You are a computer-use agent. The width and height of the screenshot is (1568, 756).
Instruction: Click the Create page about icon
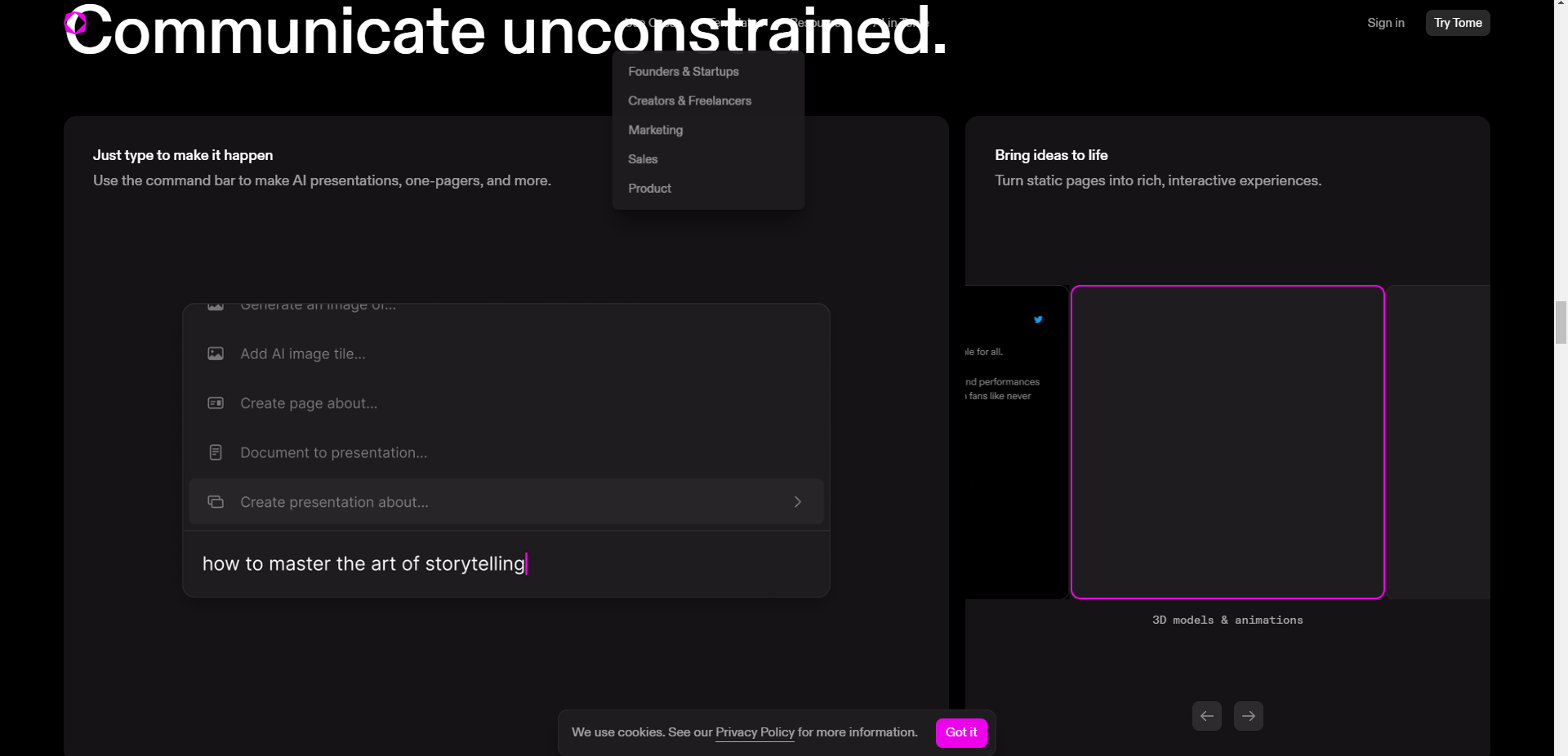[x=216, y=403]
